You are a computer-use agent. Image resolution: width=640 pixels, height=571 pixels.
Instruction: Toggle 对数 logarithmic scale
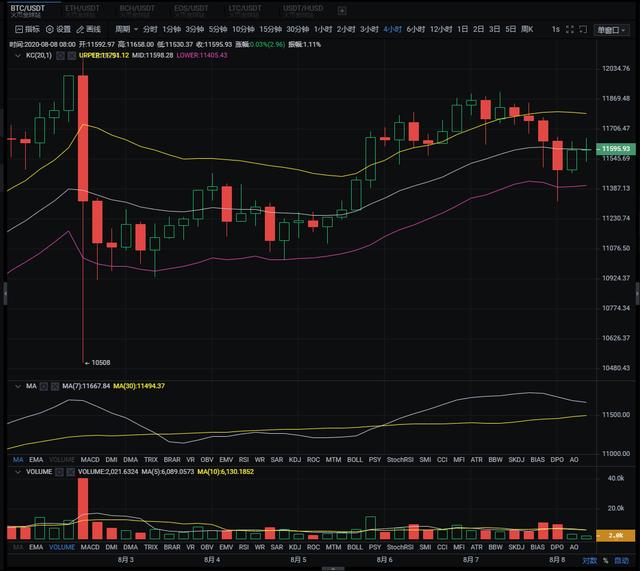(x=590, y=561)
